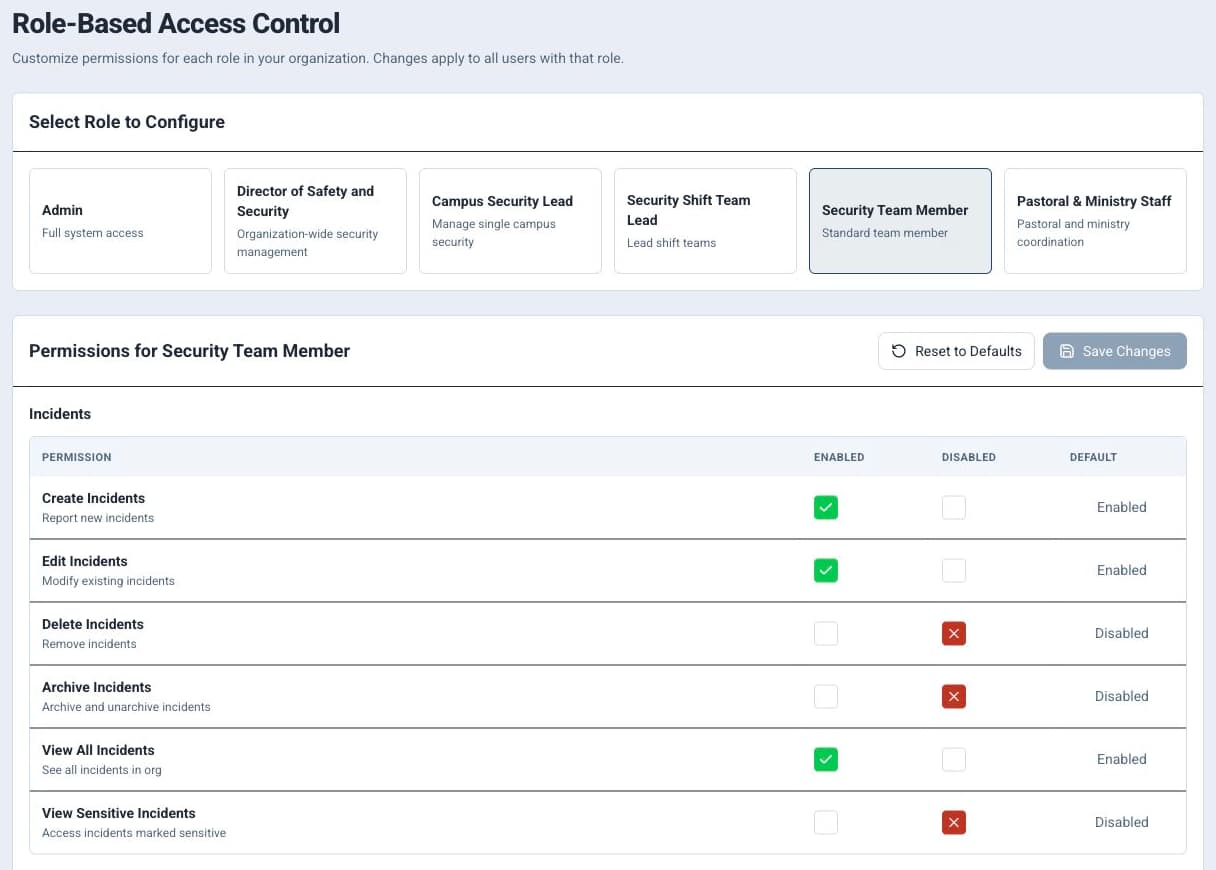Click default value Disabled for Delete Incidents
The width and height of the screenshot is (1216, 870).
coord(1122,633)
